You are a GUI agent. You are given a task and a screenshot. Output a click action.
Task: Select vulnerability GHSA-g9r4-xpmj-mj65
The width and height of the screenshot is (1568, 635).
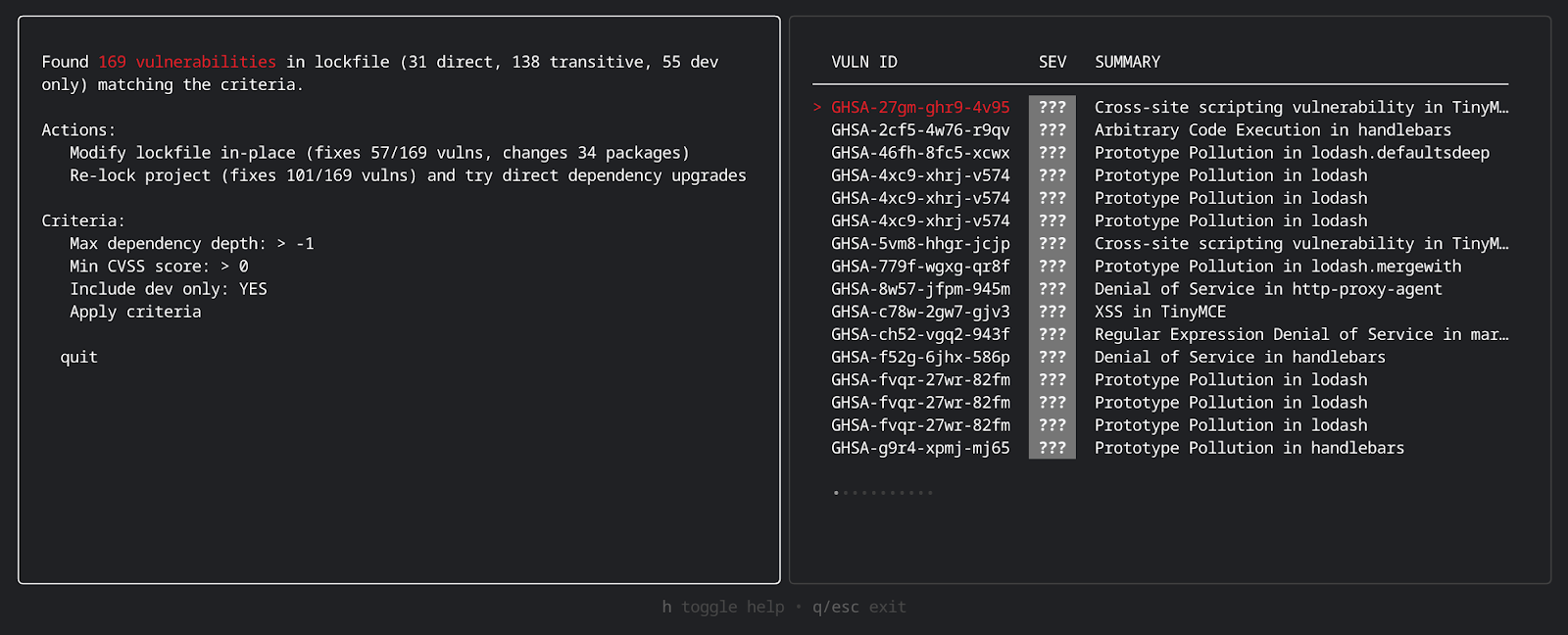coord(920,448)
